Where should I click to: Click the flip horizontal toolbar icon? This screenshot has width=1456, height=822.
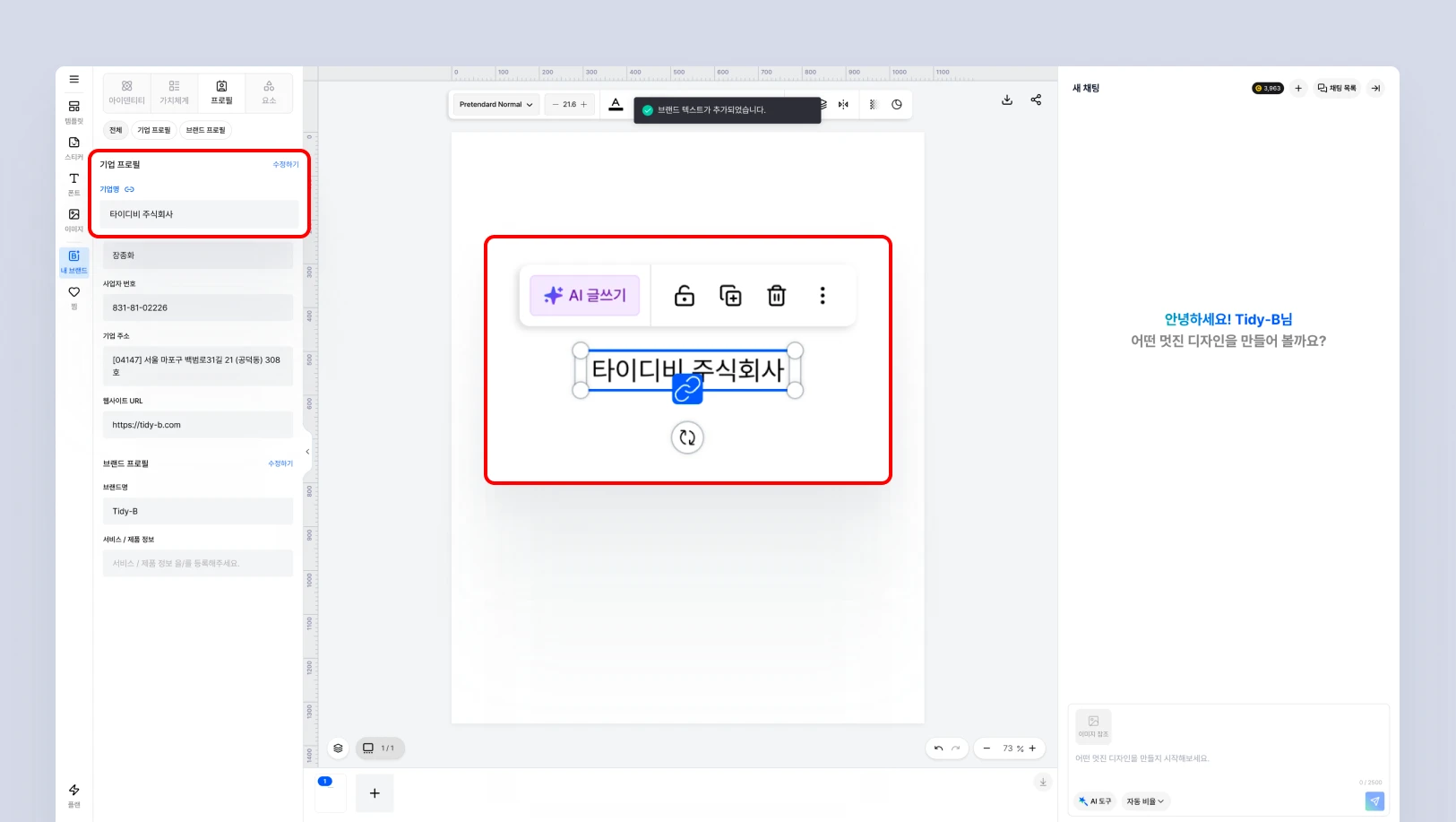[843, 105]
